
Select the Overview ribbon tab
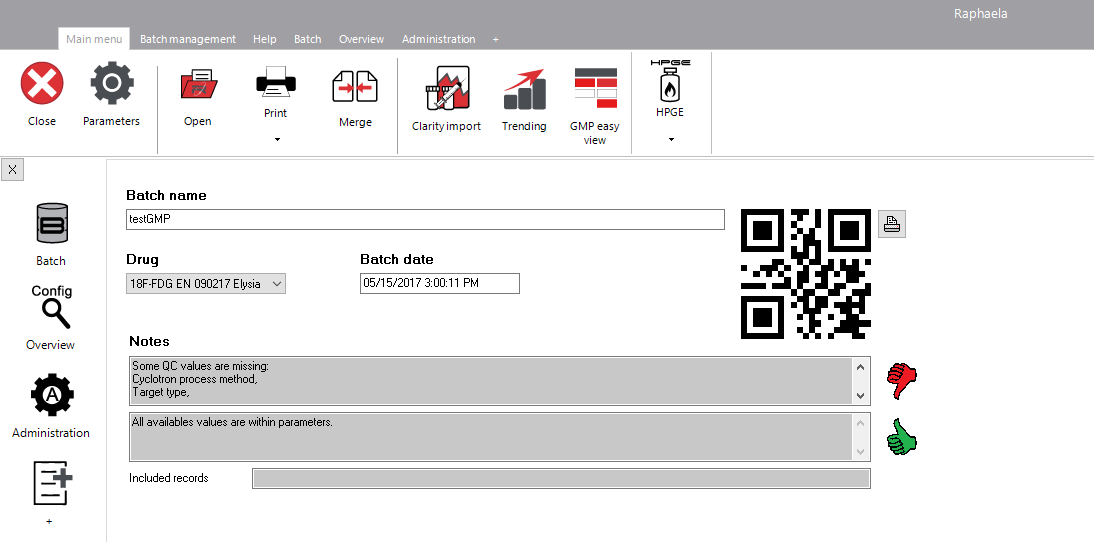click(361, 39)
